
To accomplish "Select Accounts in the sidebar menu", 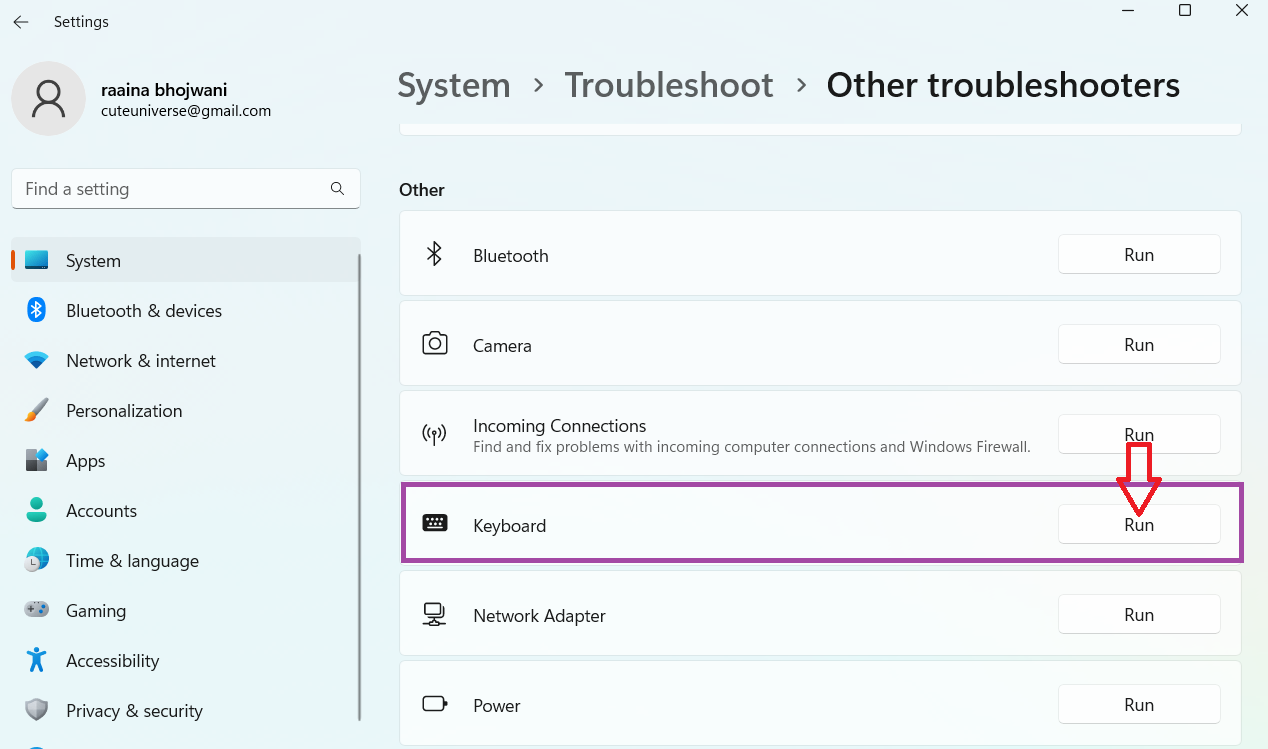I will [101, 510].
